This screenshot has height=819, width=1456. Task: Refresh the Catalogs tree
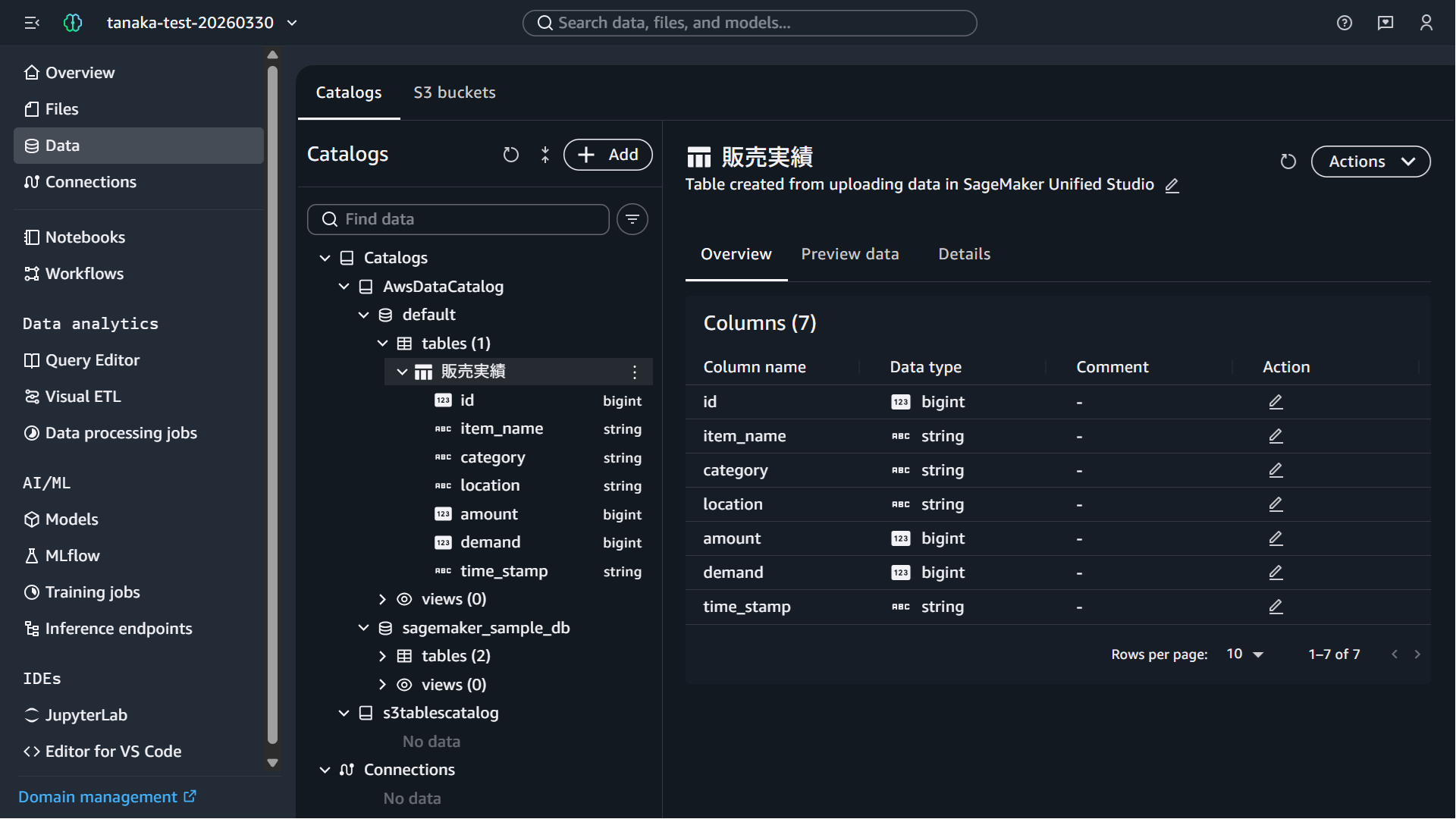pos(511,155)
